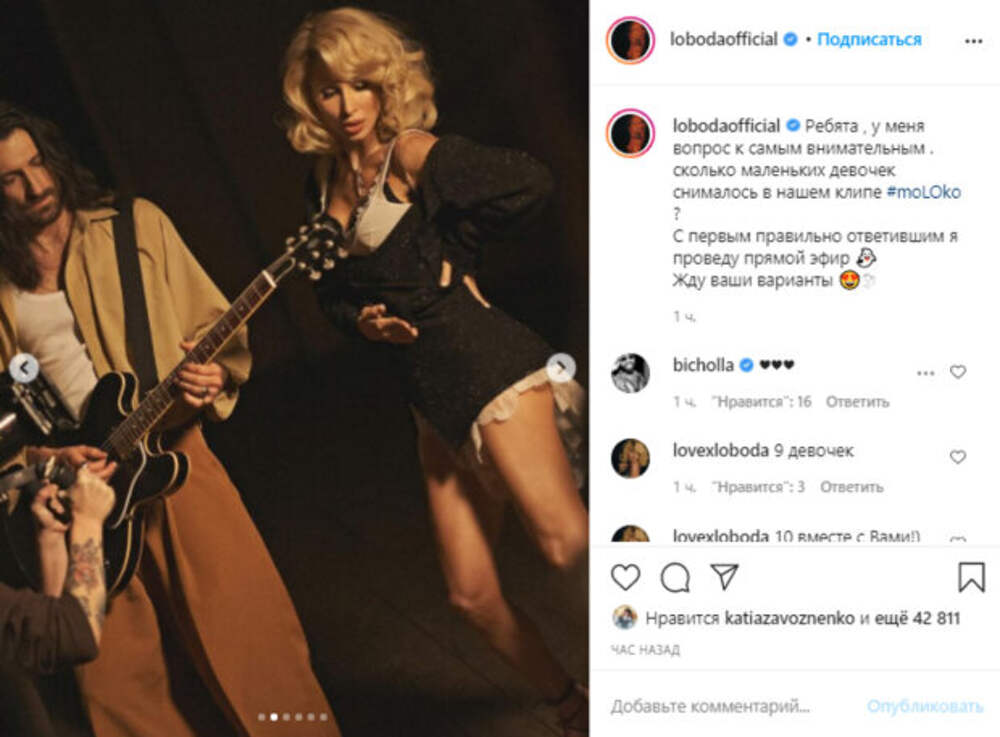Like the "9 девочек" comment heart
The image size is (1000, 737).
click(958, 457)
